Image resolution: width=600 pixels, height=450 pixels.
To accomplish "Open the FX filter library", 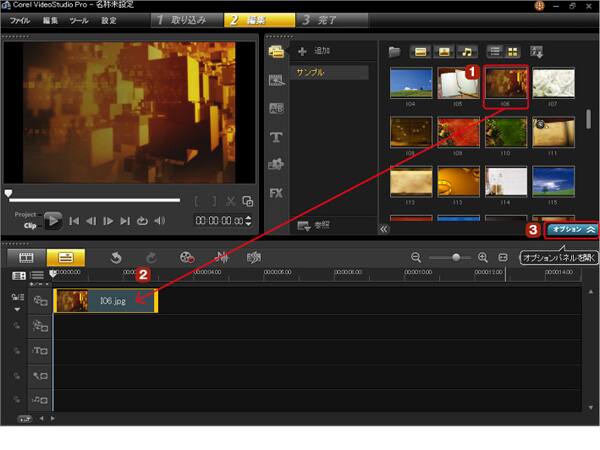I will (276, 192).
